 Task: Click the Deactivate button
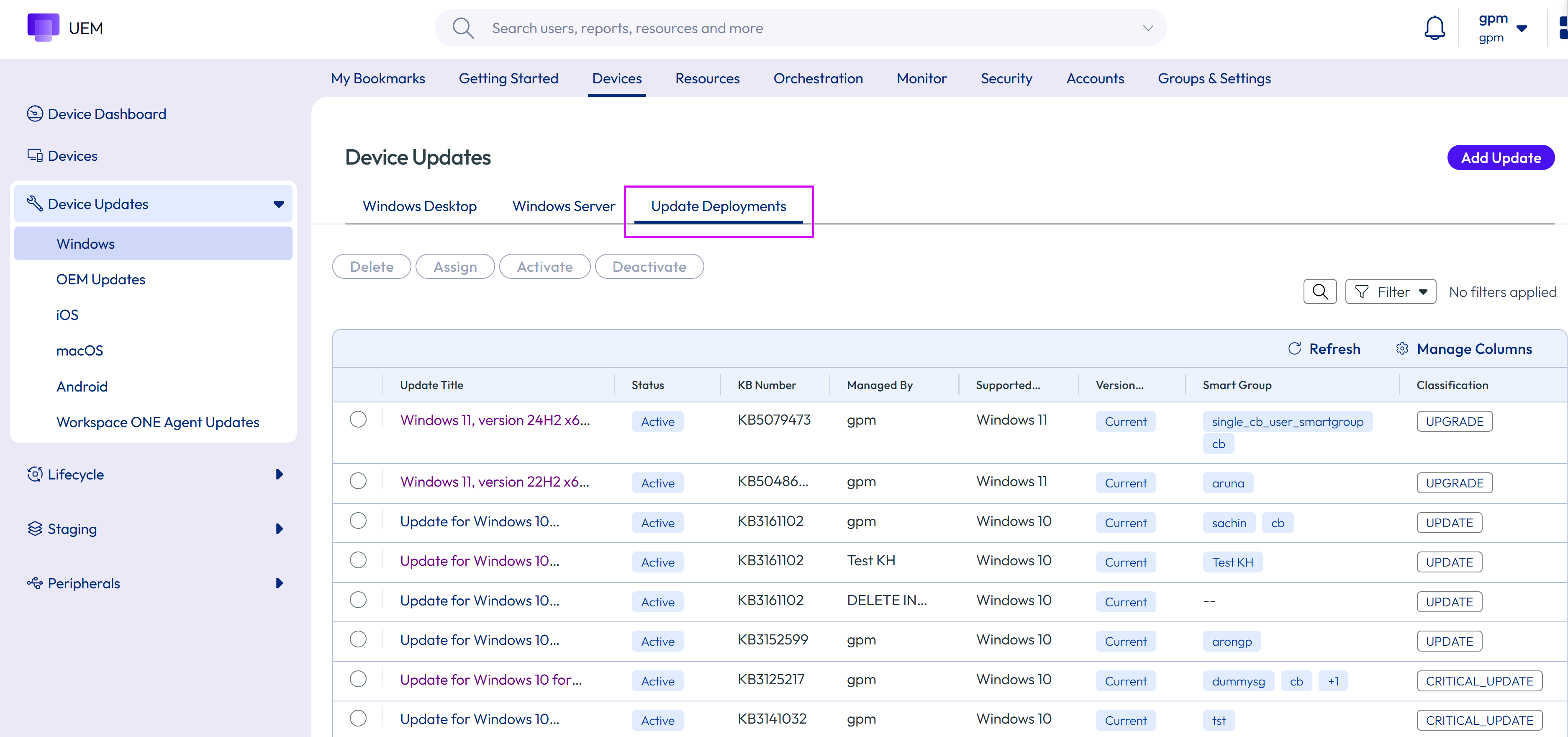click(649, 267)
